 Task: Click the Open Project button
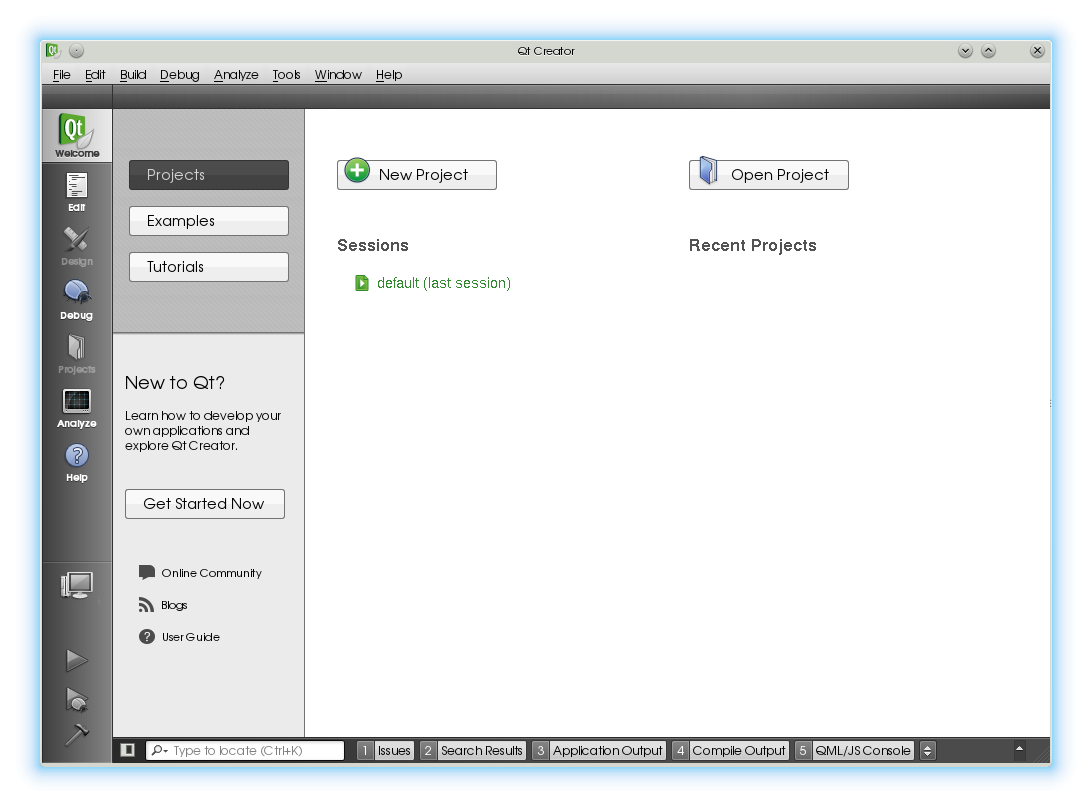769,175
